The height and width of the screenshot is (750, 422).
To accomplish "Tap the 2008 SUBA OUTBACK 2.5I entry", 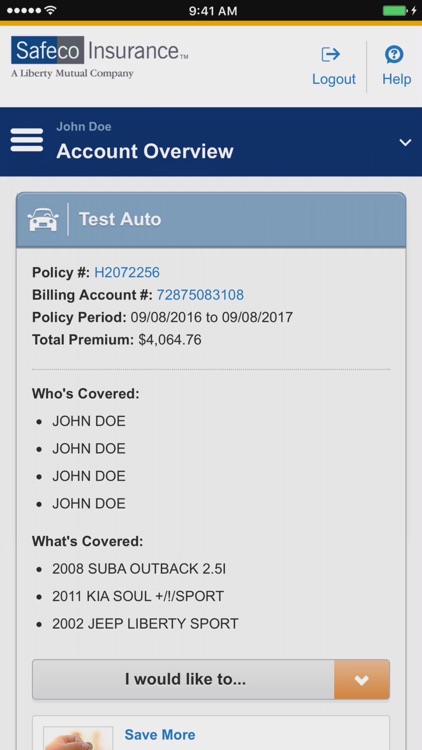I will (139, 569).
